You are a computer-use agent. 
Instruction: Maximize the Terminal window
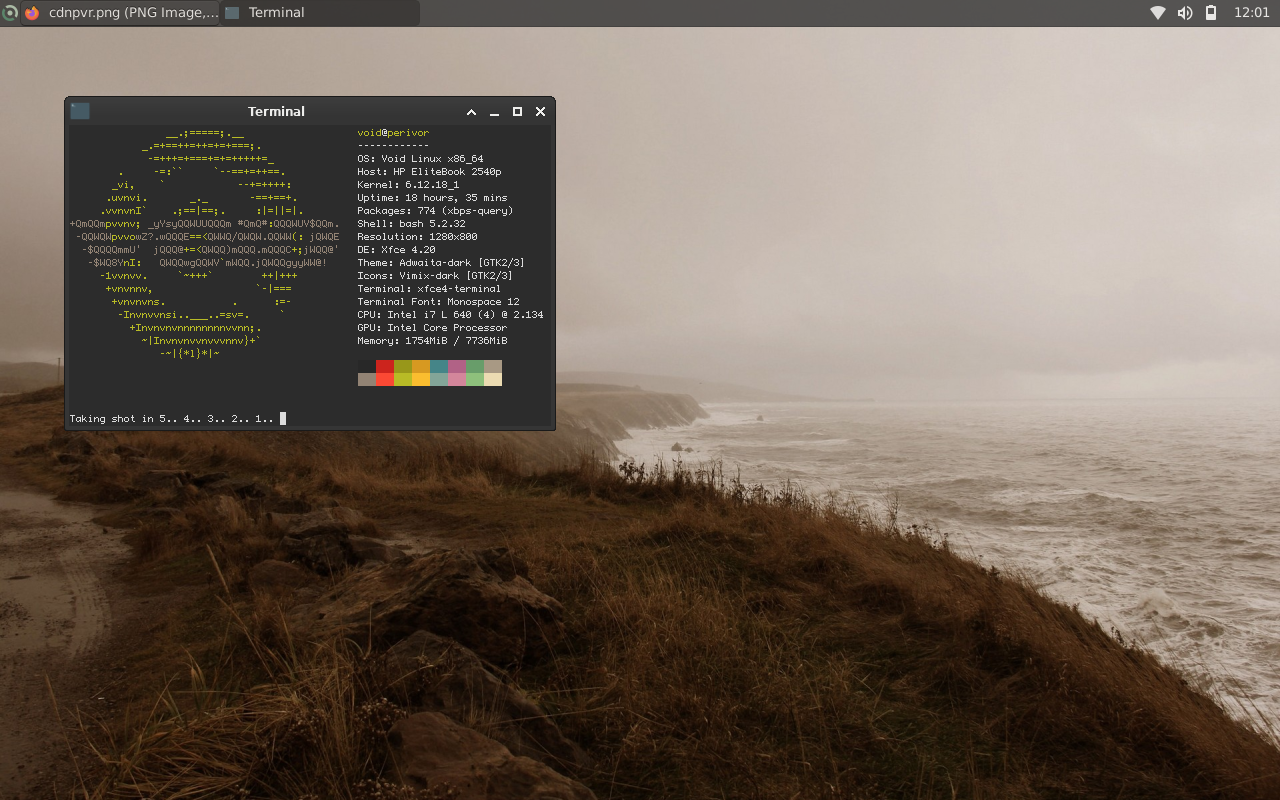tap(517, 112)
